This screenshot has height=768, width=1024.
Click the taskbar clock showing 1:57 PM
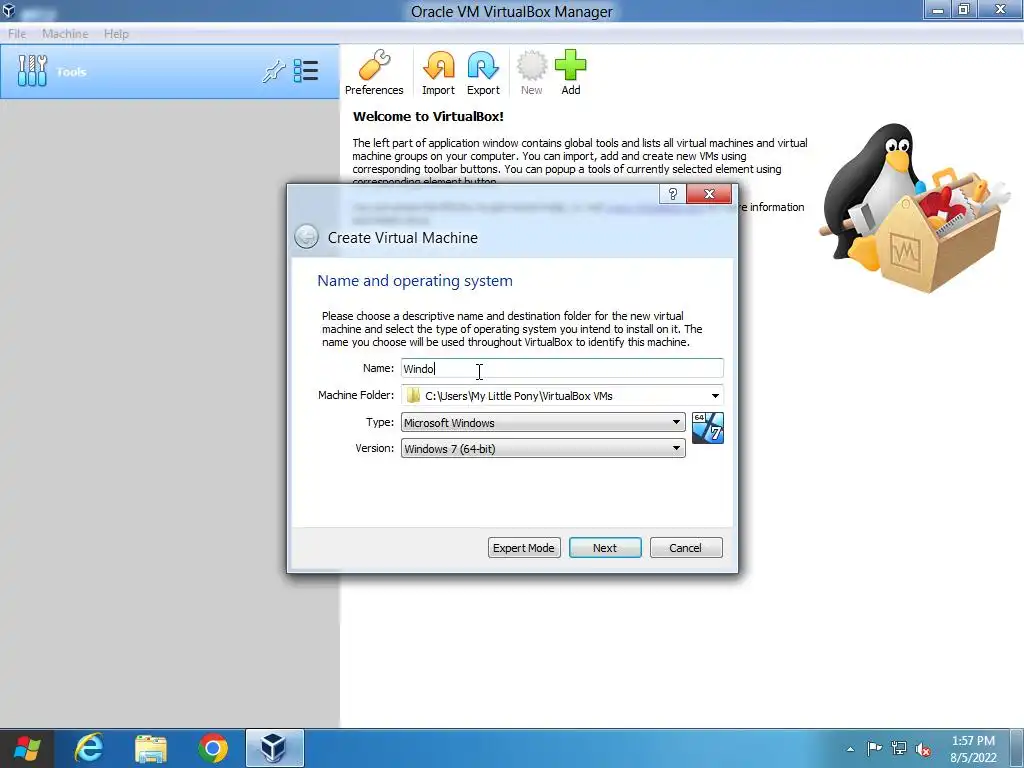point(973,749)
